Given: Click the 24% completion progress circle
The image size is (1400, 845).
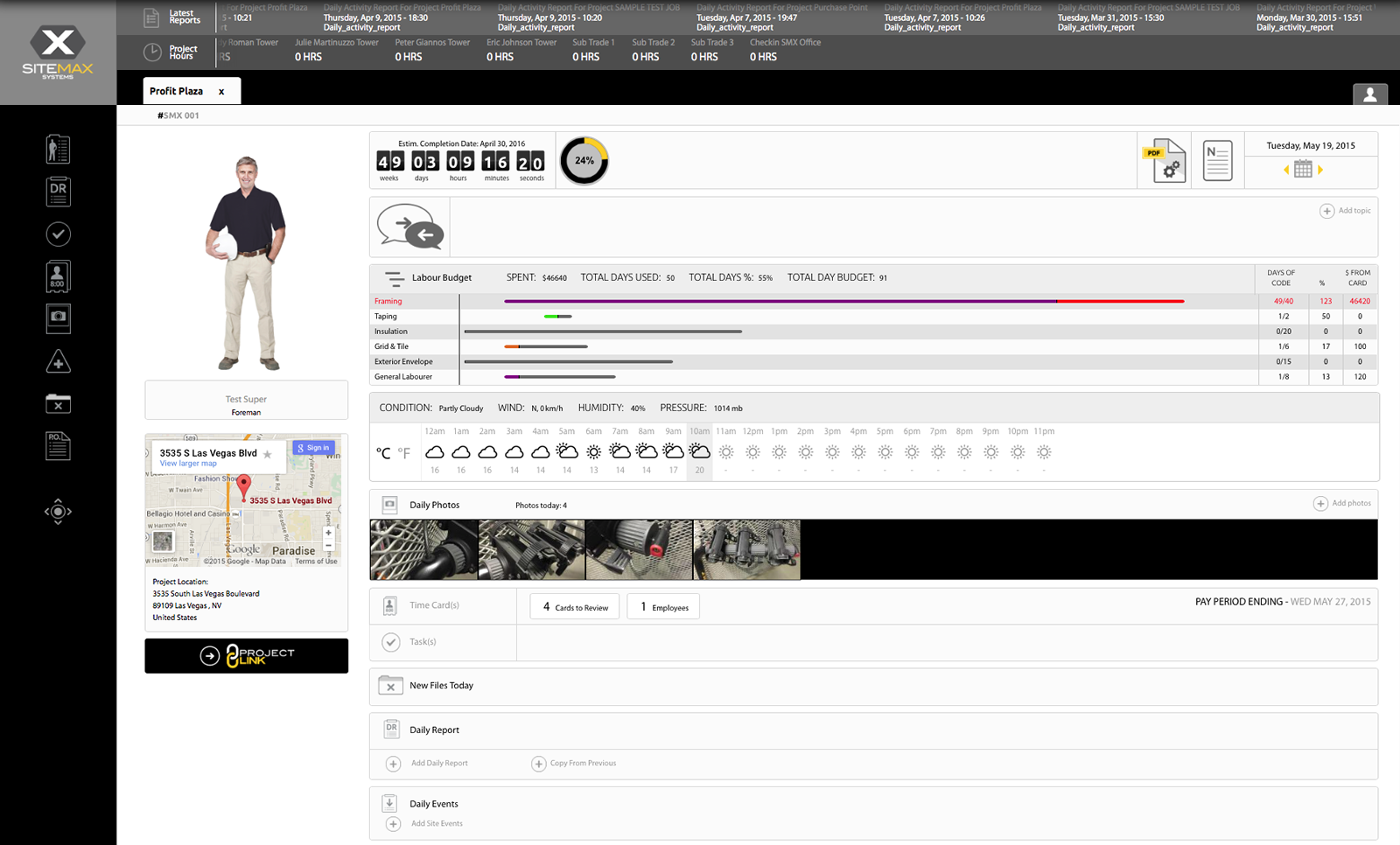Looking at the screenshot, I should 584,160.
